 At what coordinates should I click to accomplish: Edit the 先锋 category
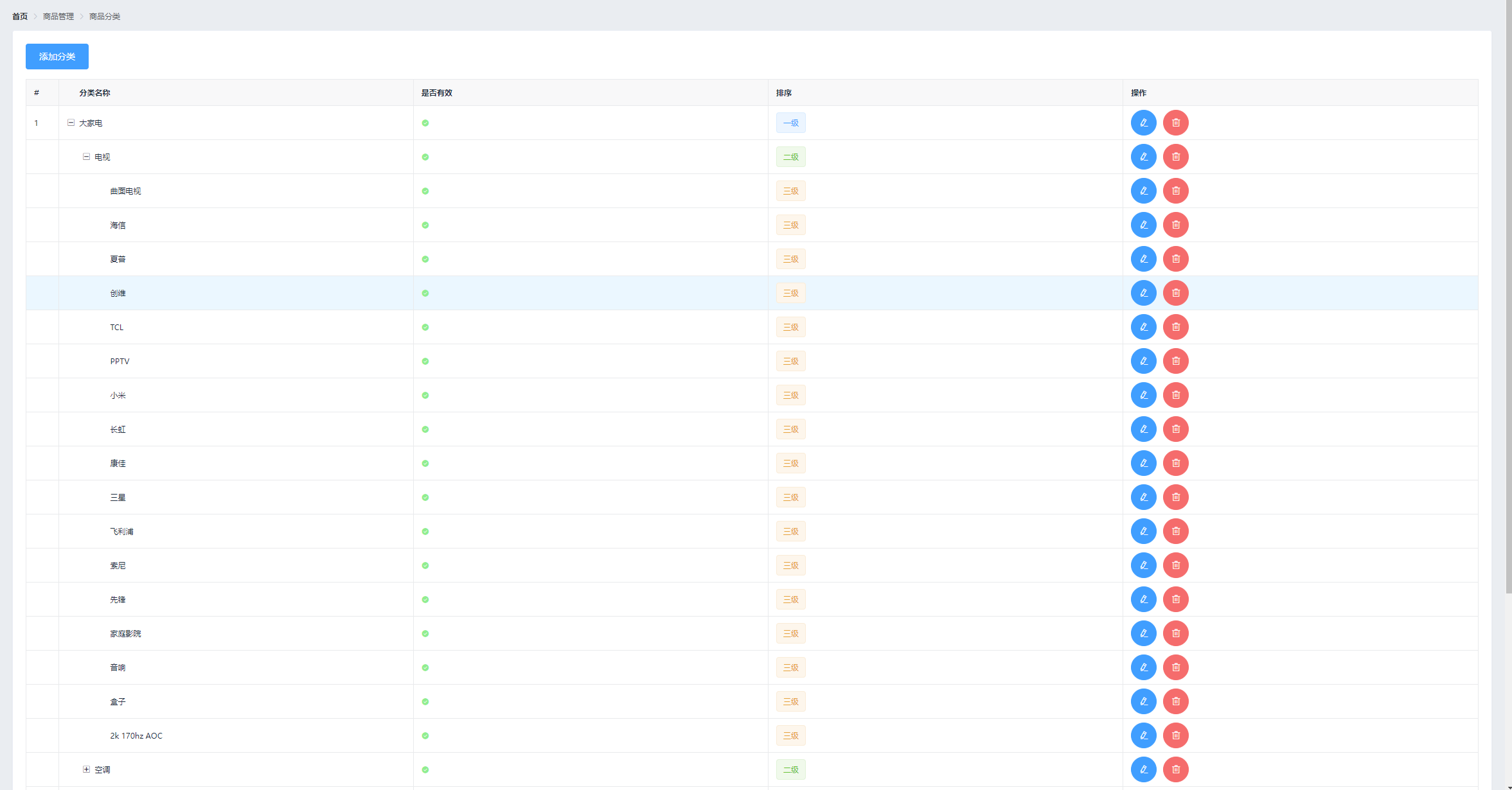[x=1144, y=599]
